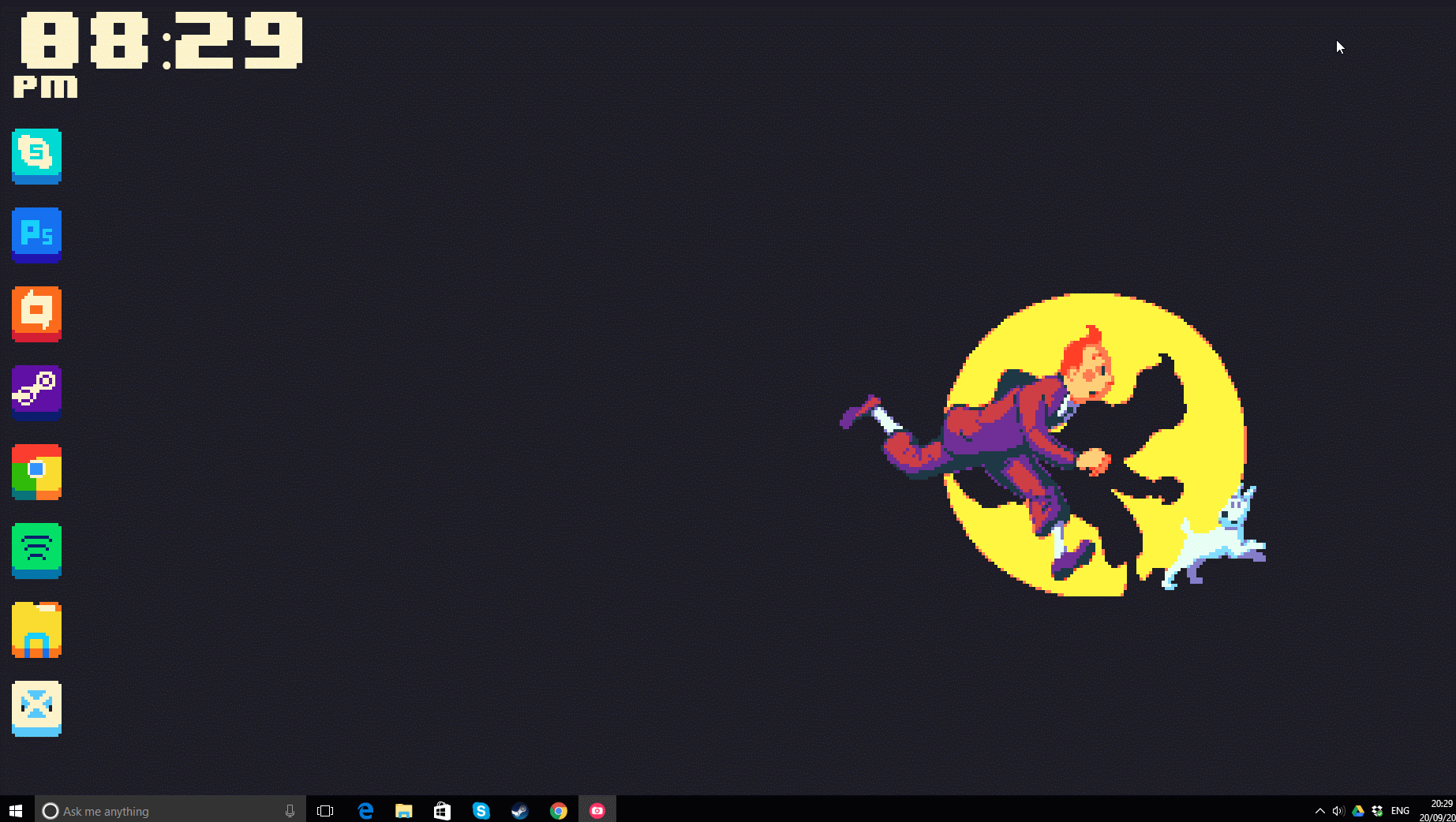
Task: Click the Windows Start button
Action: click(x=16, y=810)
